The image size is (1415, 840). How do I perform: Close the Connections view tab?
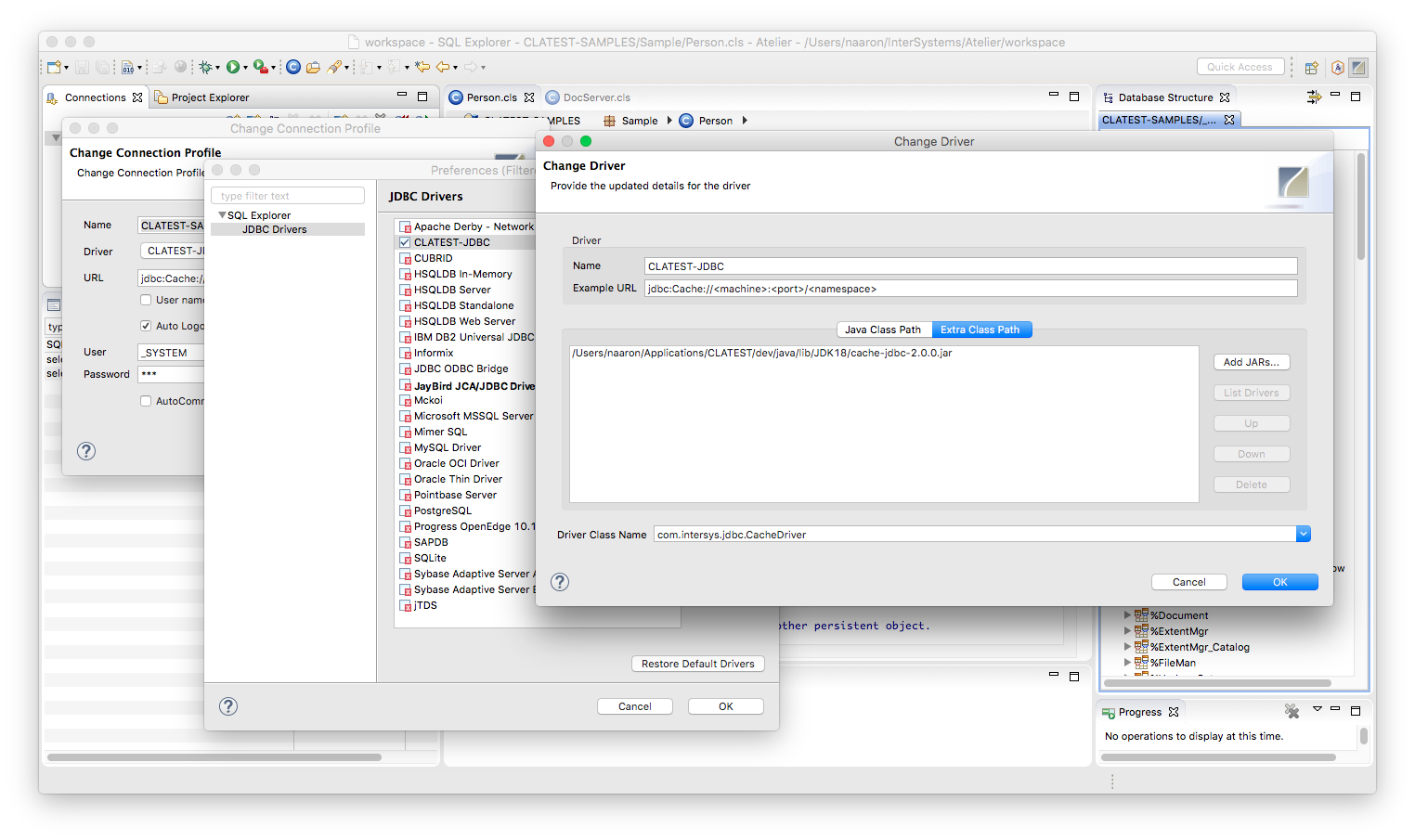click(x=137, y=97)
